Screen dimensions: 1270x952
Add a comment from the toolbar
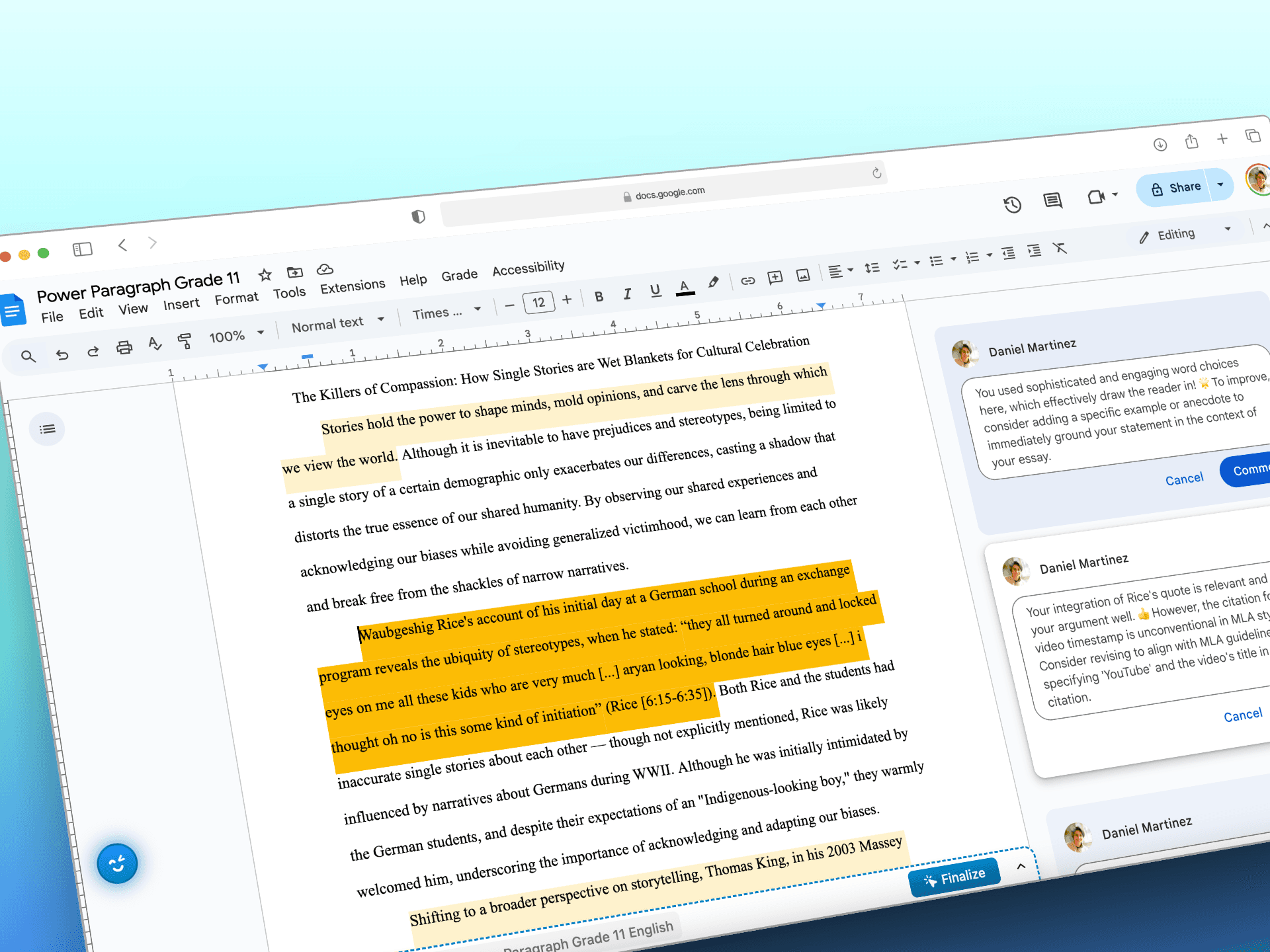coord(775,277)
